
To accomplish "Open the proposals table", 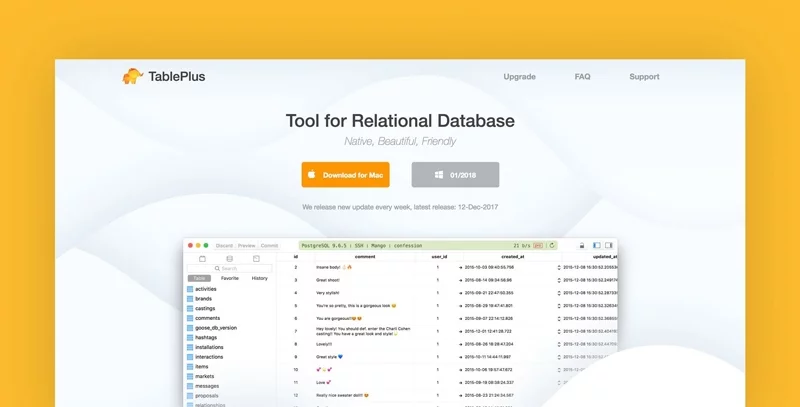I will pos(203,396).
